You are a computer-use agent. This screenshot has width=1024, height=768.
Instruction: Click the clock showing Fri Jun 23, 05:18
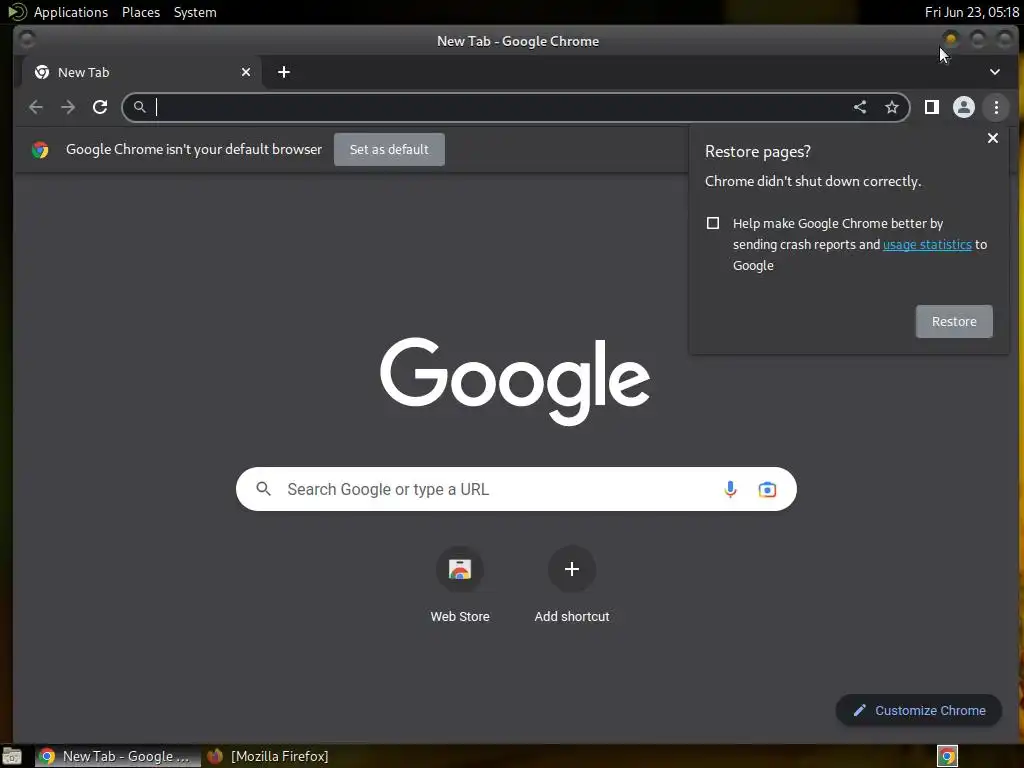(x=972, y=12)
